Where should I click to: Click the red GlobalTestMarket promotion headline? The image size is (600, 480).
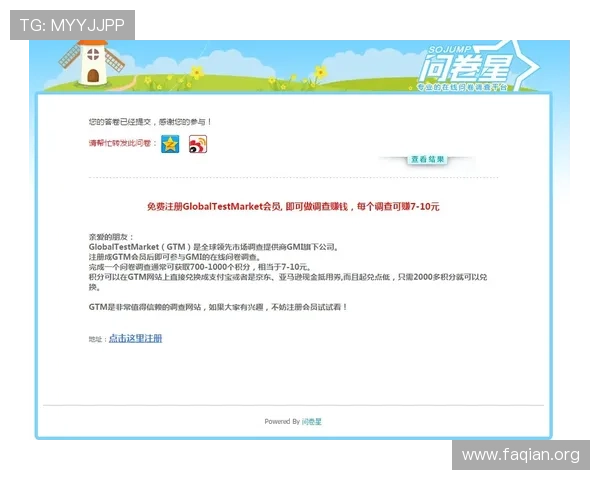pos(293,207)
